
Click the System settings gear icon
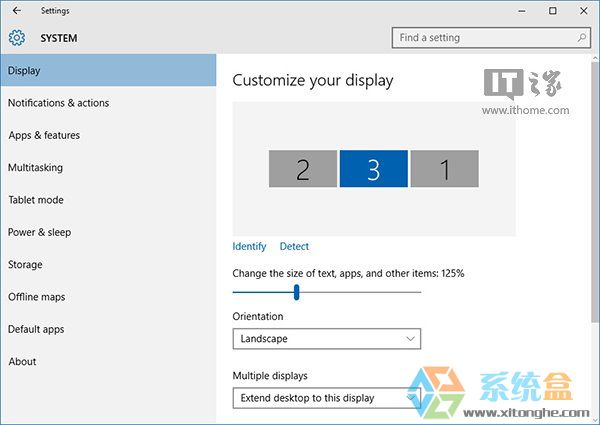(16, 38)
